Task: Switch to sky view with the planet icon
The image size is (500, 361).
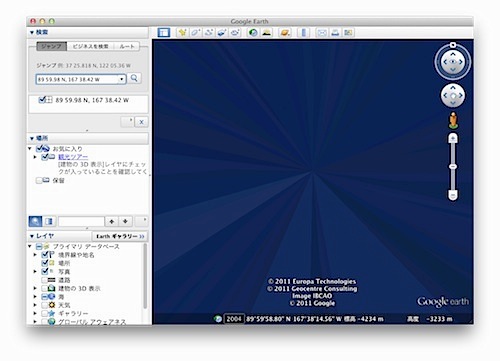Action: [x=285, y=33]
